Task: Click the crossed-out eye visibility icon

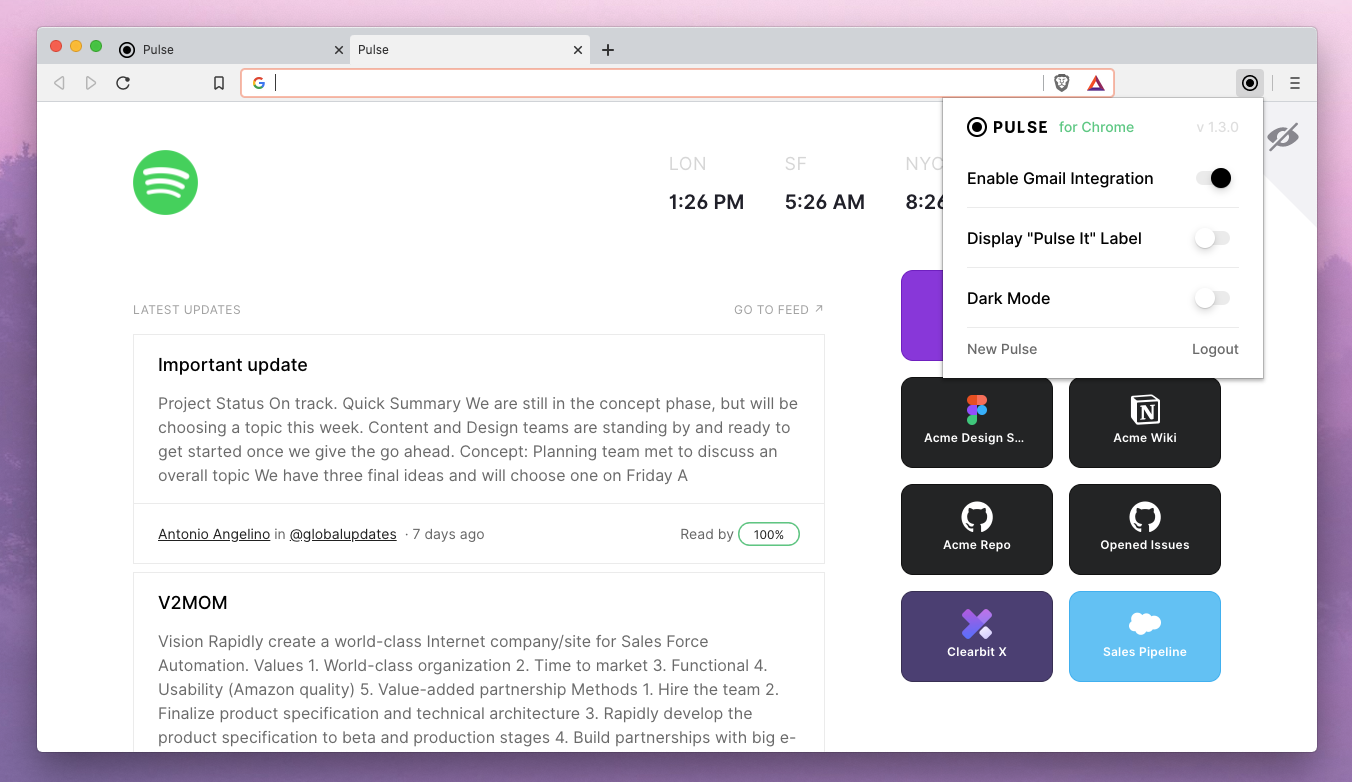Action: pyautogui.click(x=1282, y=137)
